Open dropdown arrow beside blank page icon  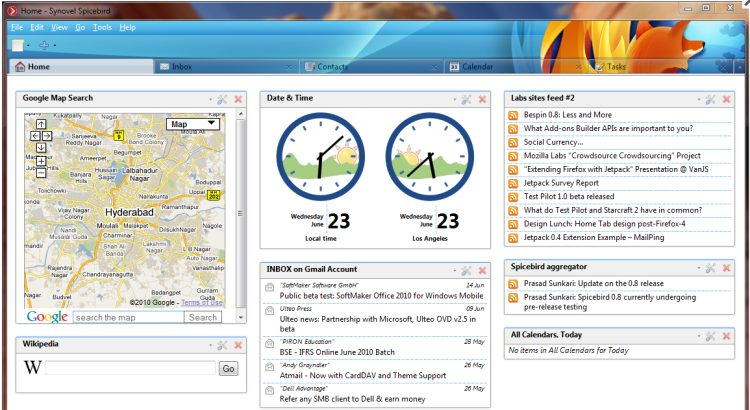coord(28,46)
